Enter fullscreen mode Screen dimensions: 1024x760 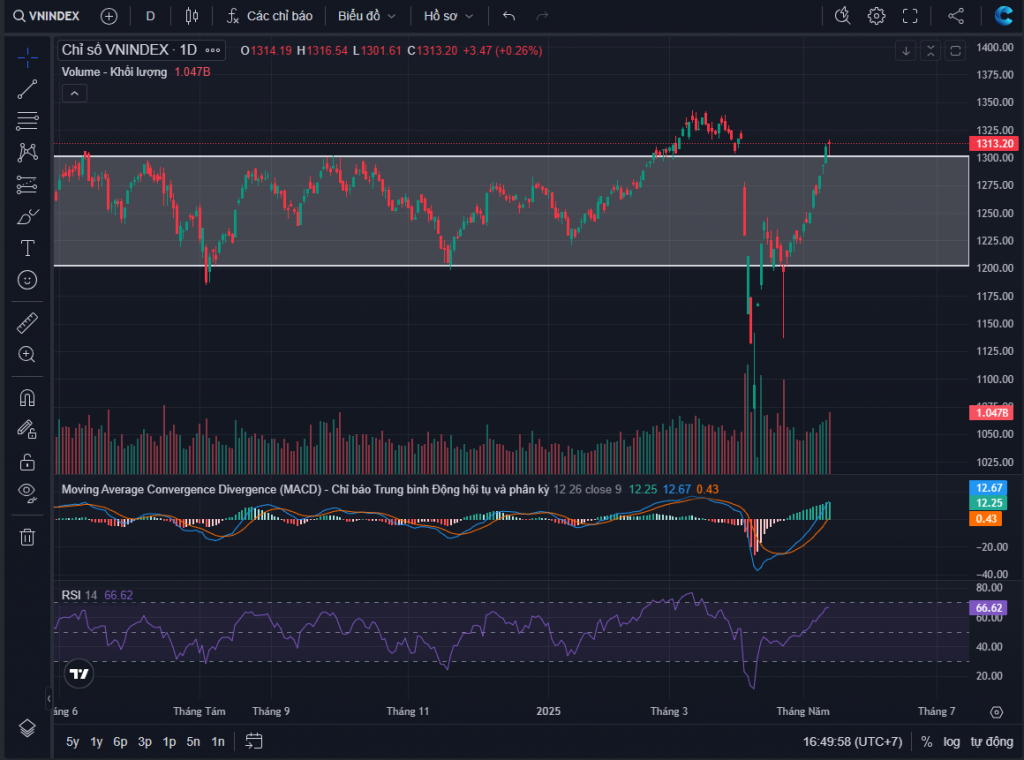[x=910, y=16]
